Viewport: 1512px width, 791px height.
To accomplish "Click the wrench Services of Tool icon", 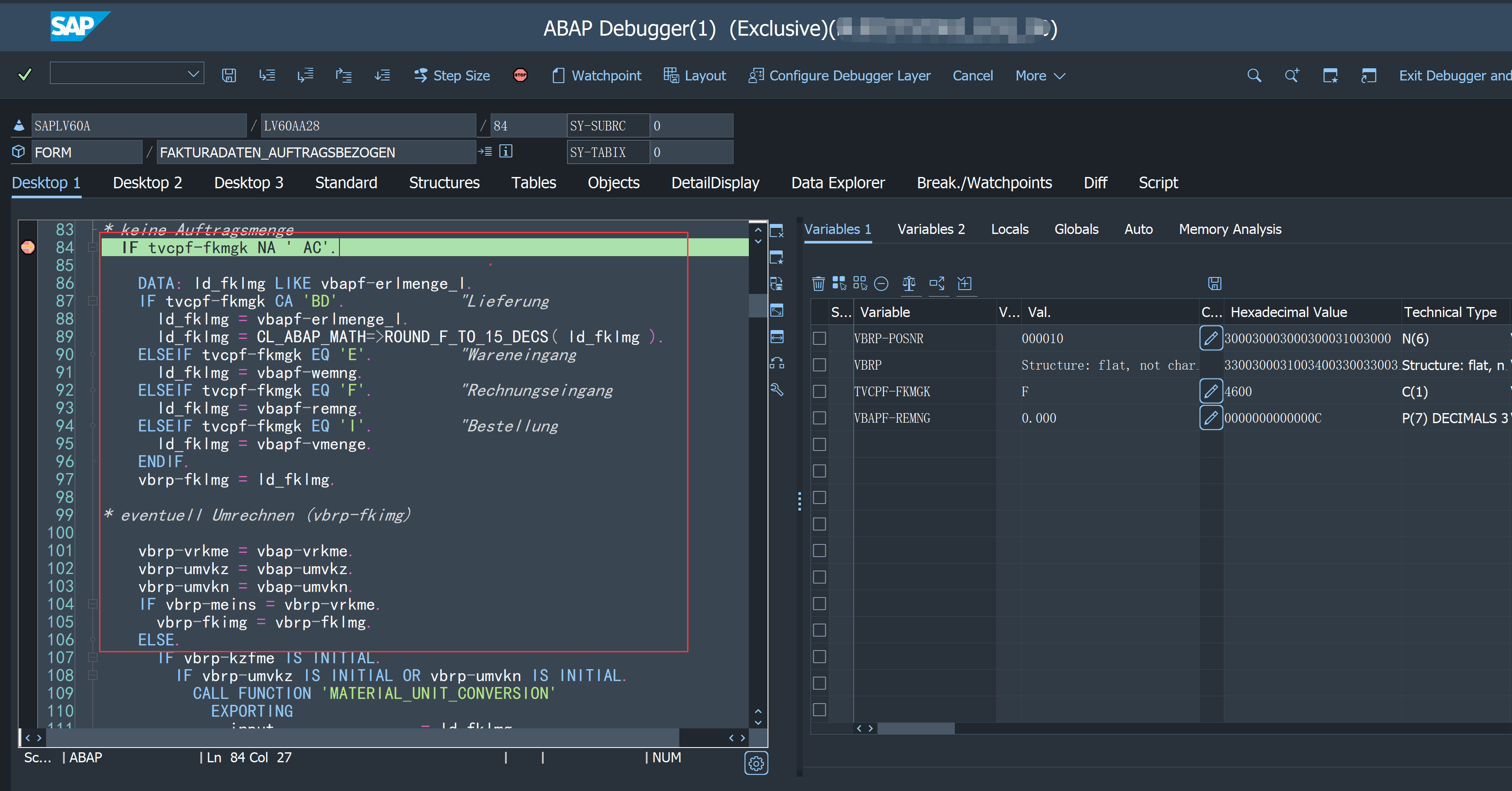I will [x=777, y=389].
